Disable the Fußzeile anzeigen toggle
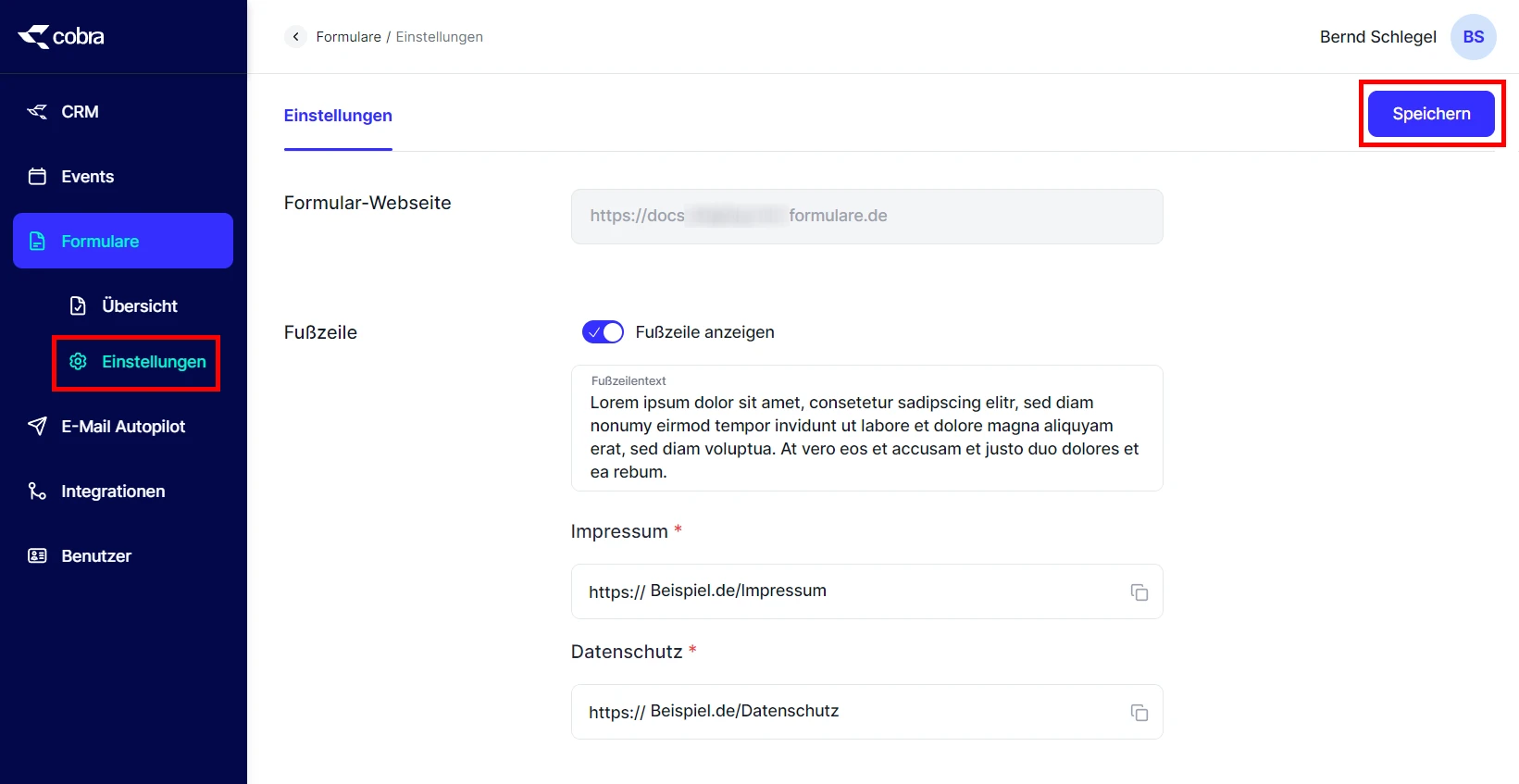The image size is (1519, 784). click(x=603, y=332)
